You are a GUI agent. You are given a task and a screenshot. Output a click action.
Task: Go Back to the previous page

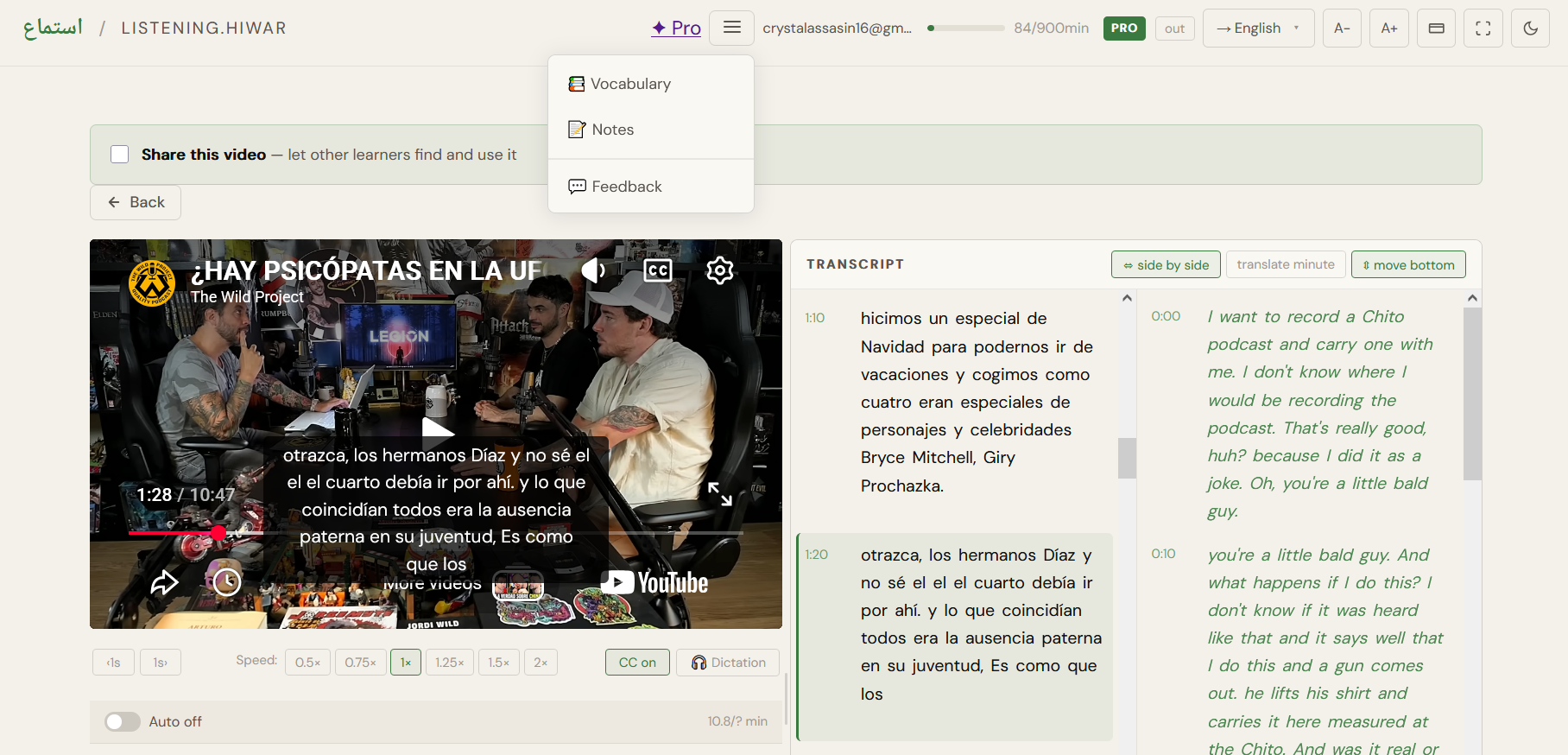(136, 202)
